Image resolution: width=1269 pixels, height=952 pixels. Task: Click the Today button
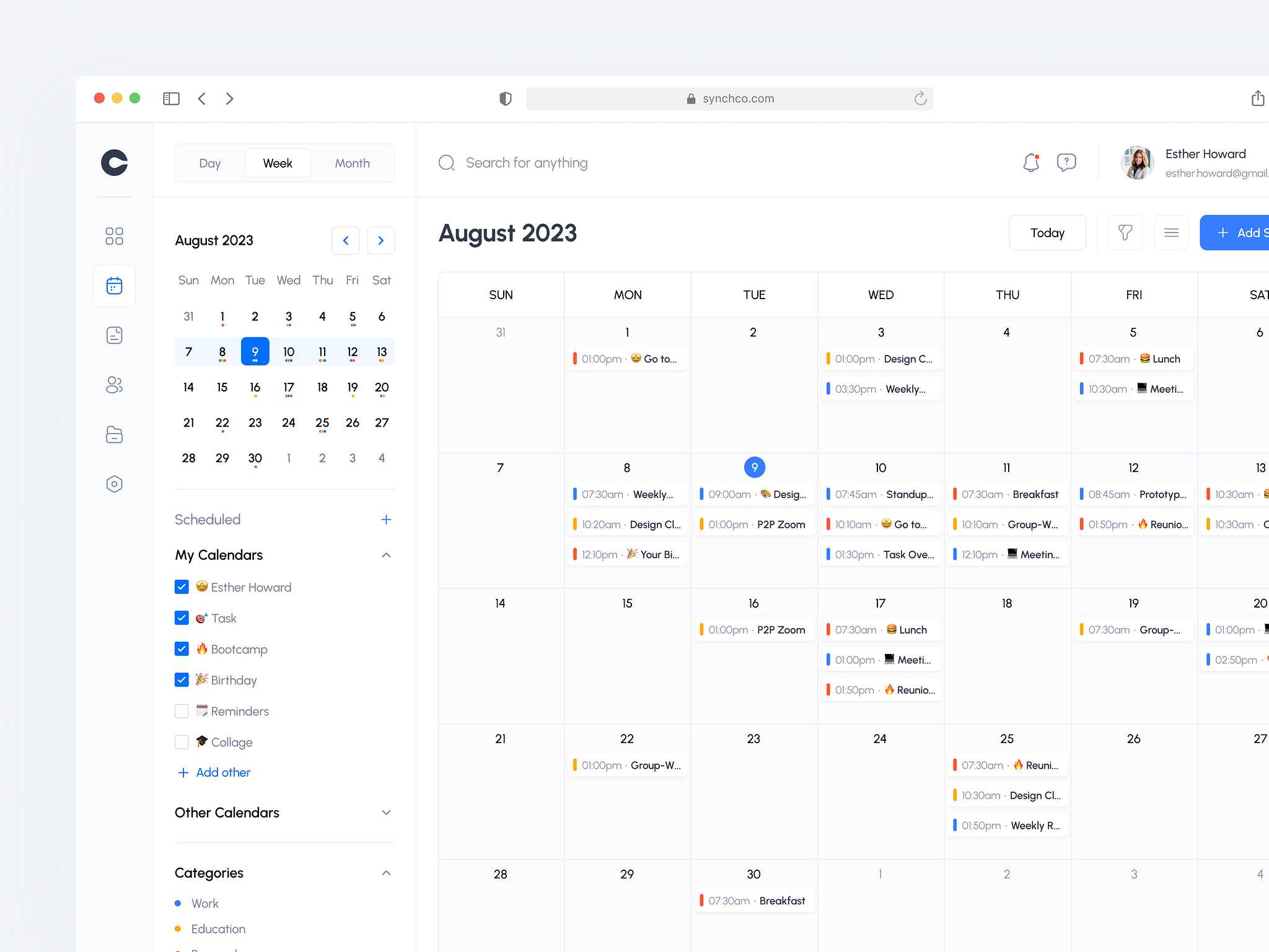pos(1047,232)
